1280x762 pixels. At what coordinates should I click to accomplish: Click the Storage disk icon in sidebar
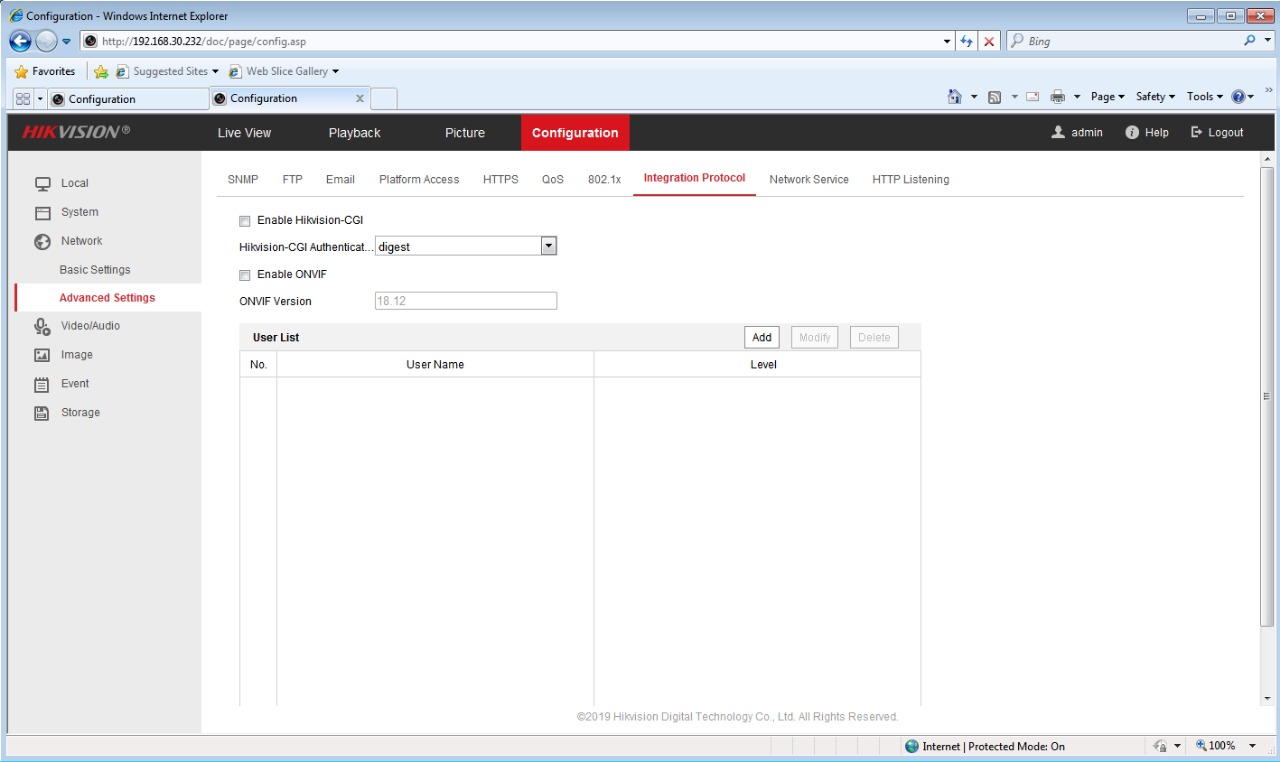(42, 413)
